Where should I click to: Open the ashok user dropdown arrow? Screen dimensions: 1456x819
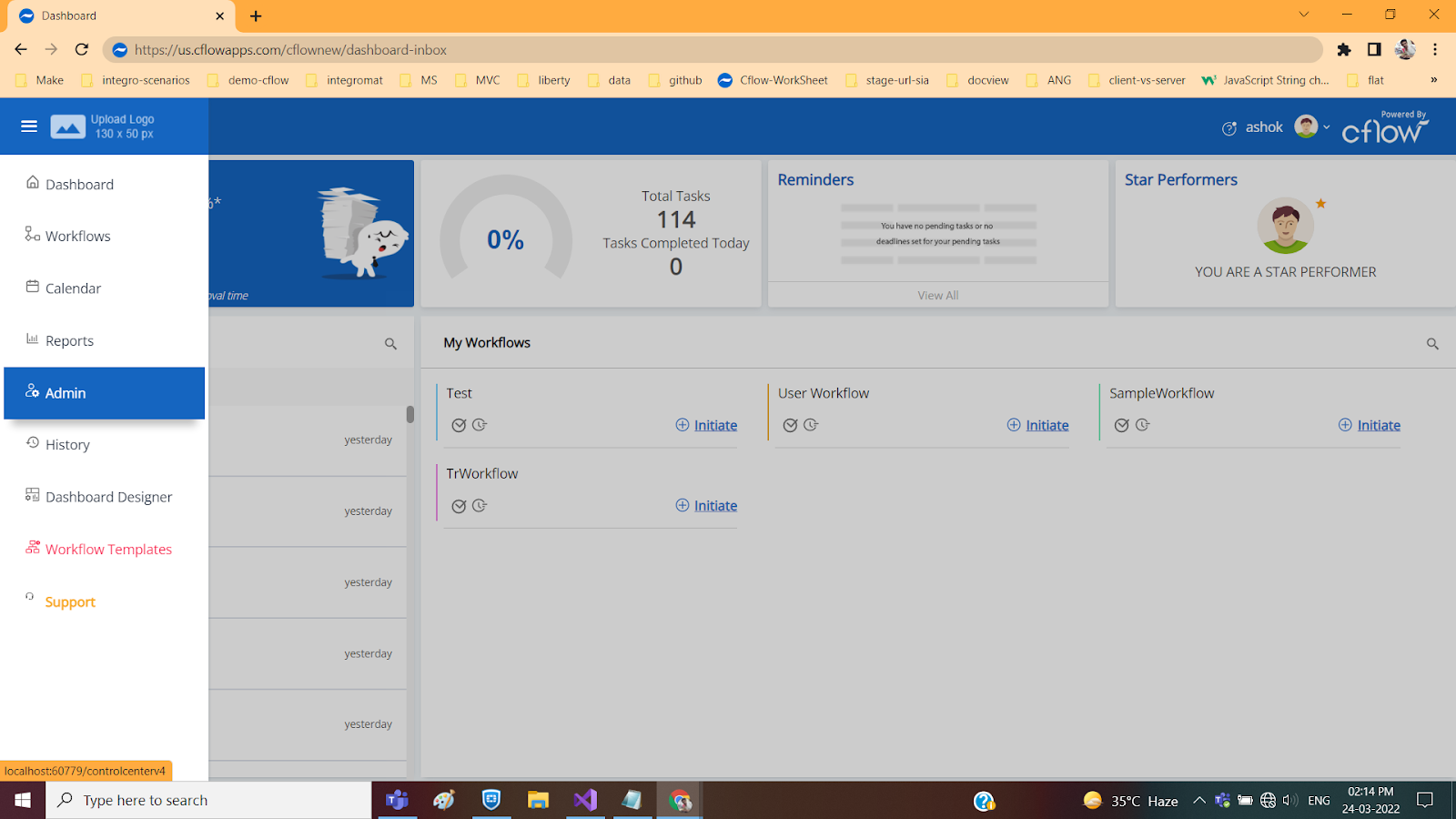point(1326,127)
